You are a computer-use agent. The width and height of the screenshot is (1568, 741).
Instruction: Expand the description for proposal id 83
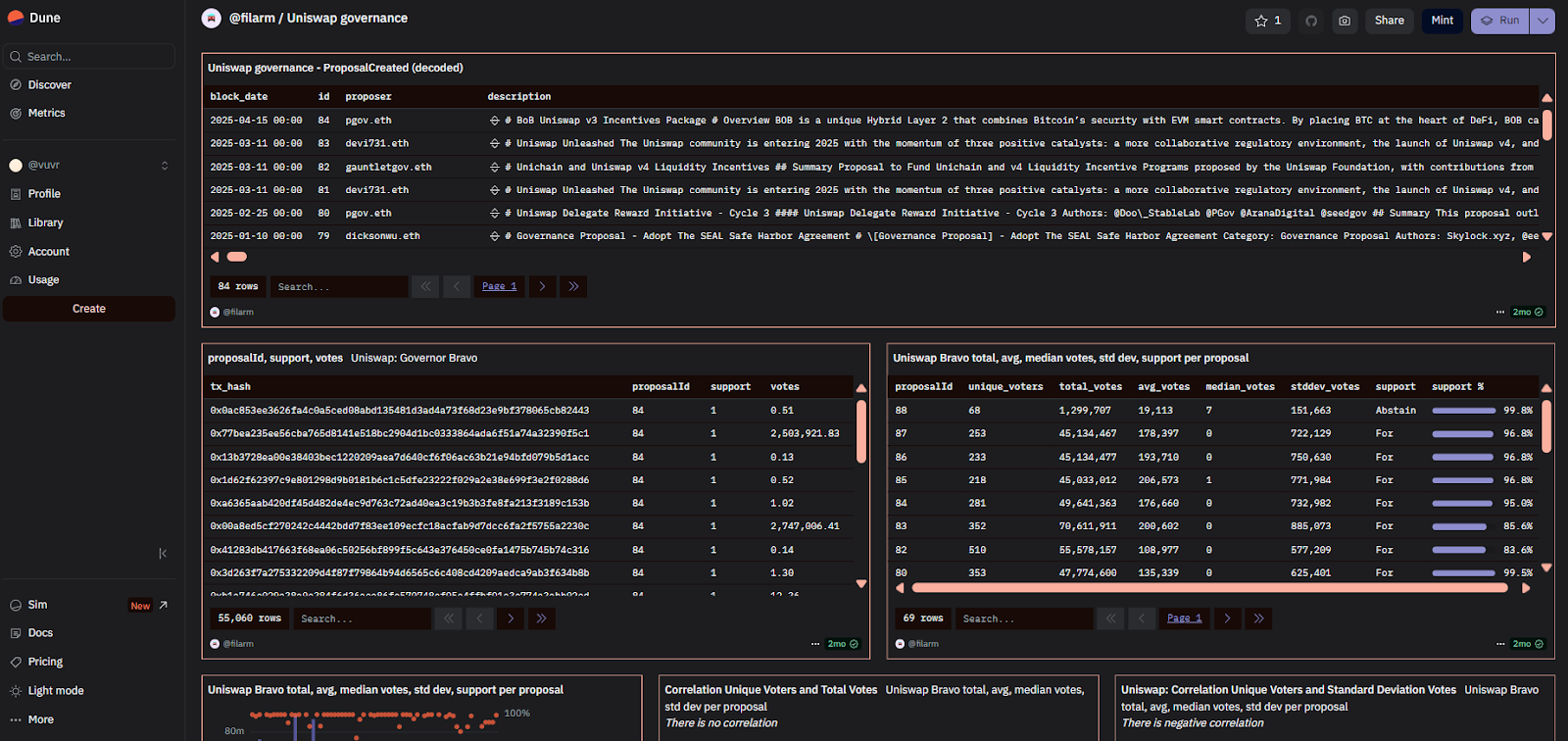pos(495,144)
